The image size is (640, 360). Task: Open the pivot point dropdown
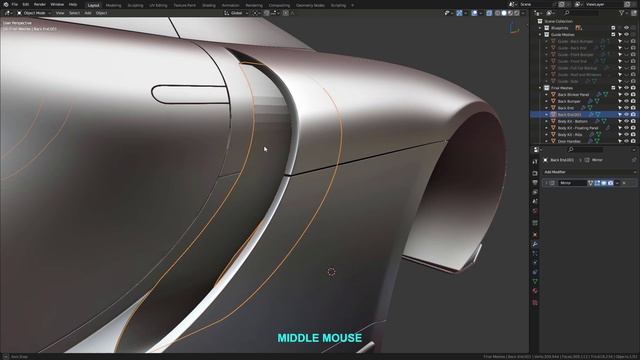click(x=257, y=13)
